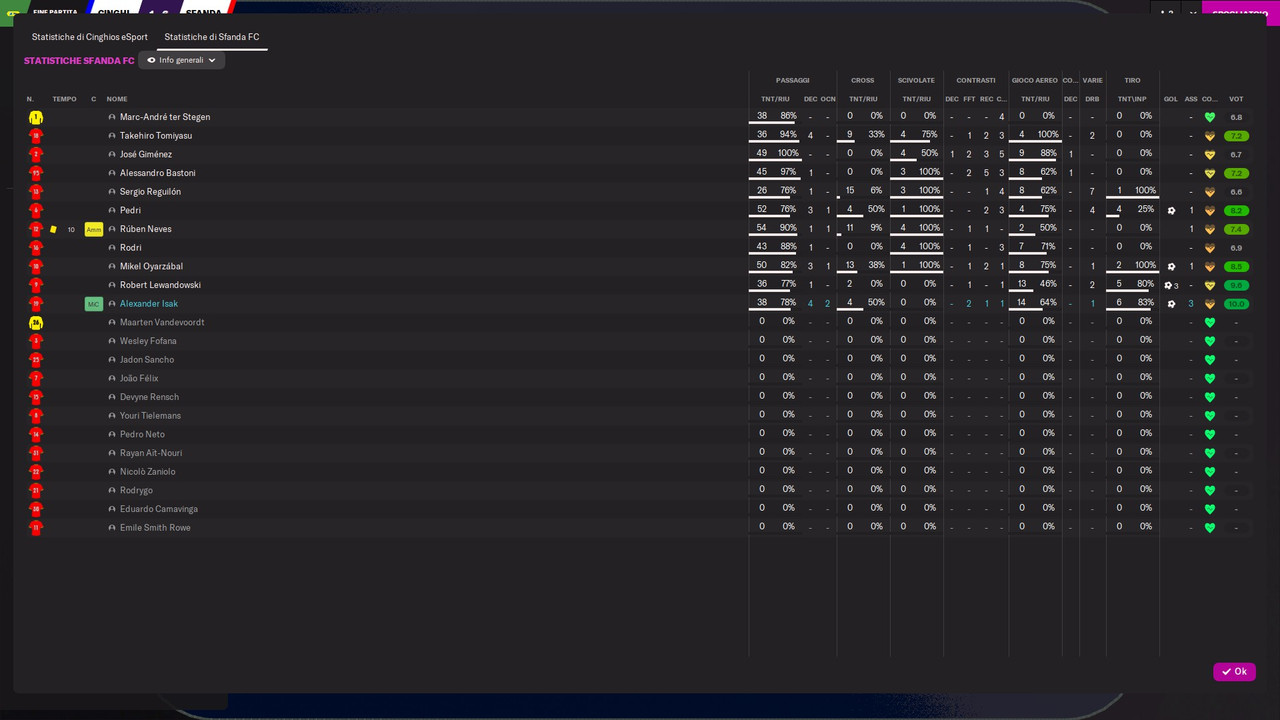The height and width of the screenshot is (720, 1280).
Task: Click the red shirt icon for João Félix
Action: pyautogui.click(x=36, y=379)
